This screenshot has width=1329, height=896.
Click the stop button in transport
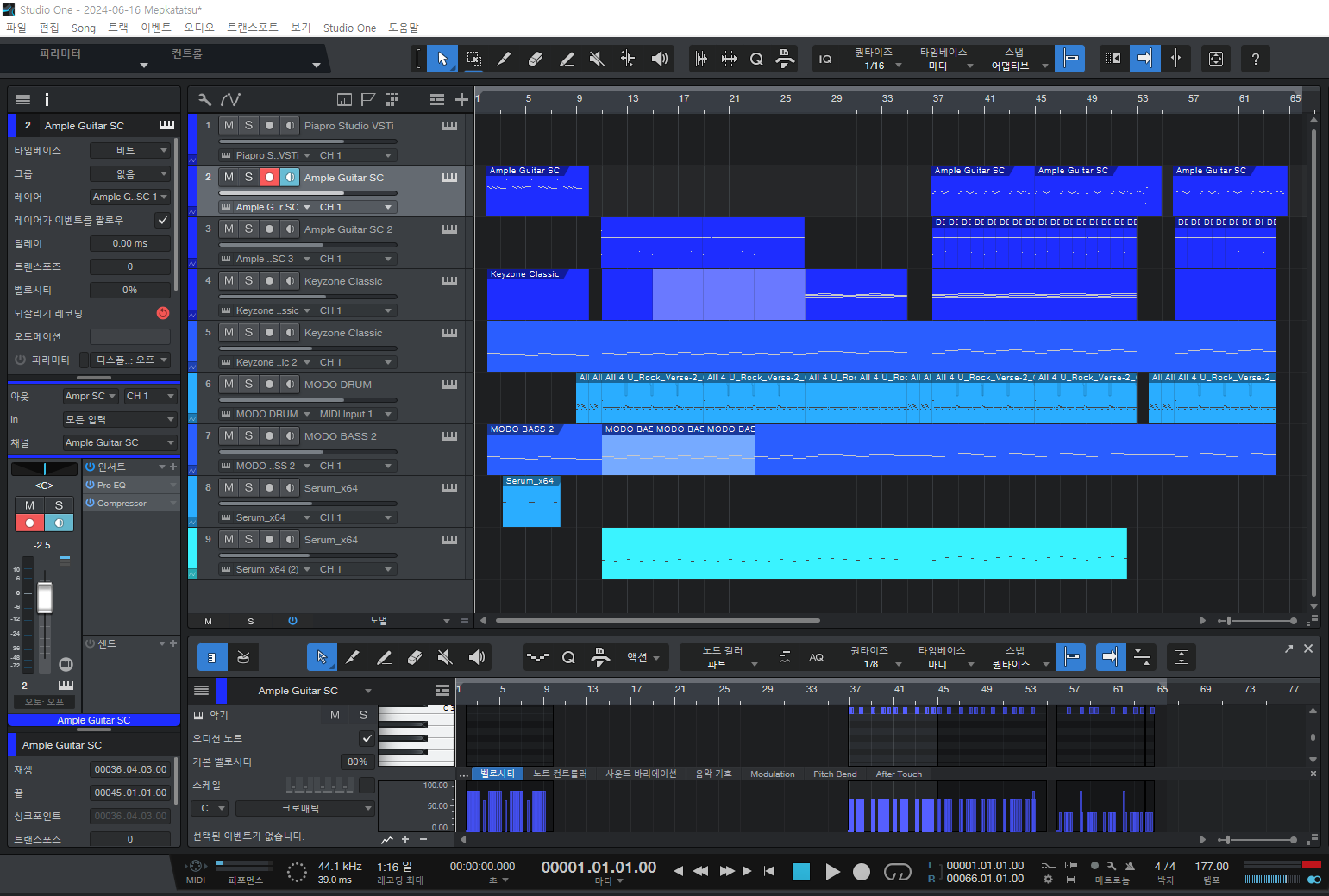(801, 872)
